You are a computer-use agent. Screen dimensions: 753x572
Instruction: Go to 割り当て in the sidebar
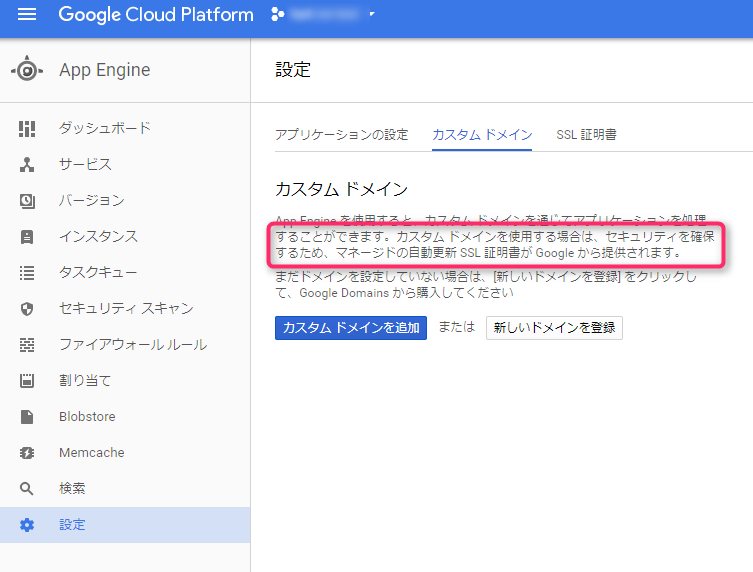(x=125, y=381)
